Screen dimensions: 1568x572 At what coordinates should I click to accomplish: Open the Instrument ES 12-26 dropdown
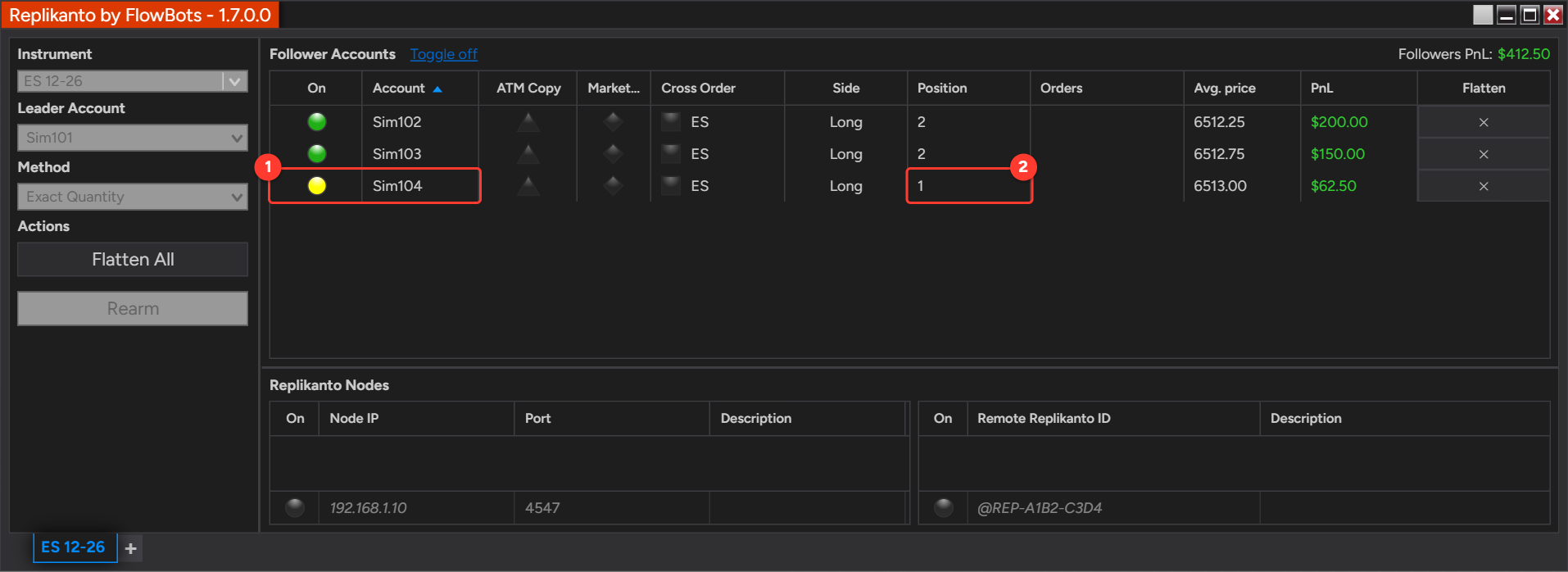click(x=133, y=81)
